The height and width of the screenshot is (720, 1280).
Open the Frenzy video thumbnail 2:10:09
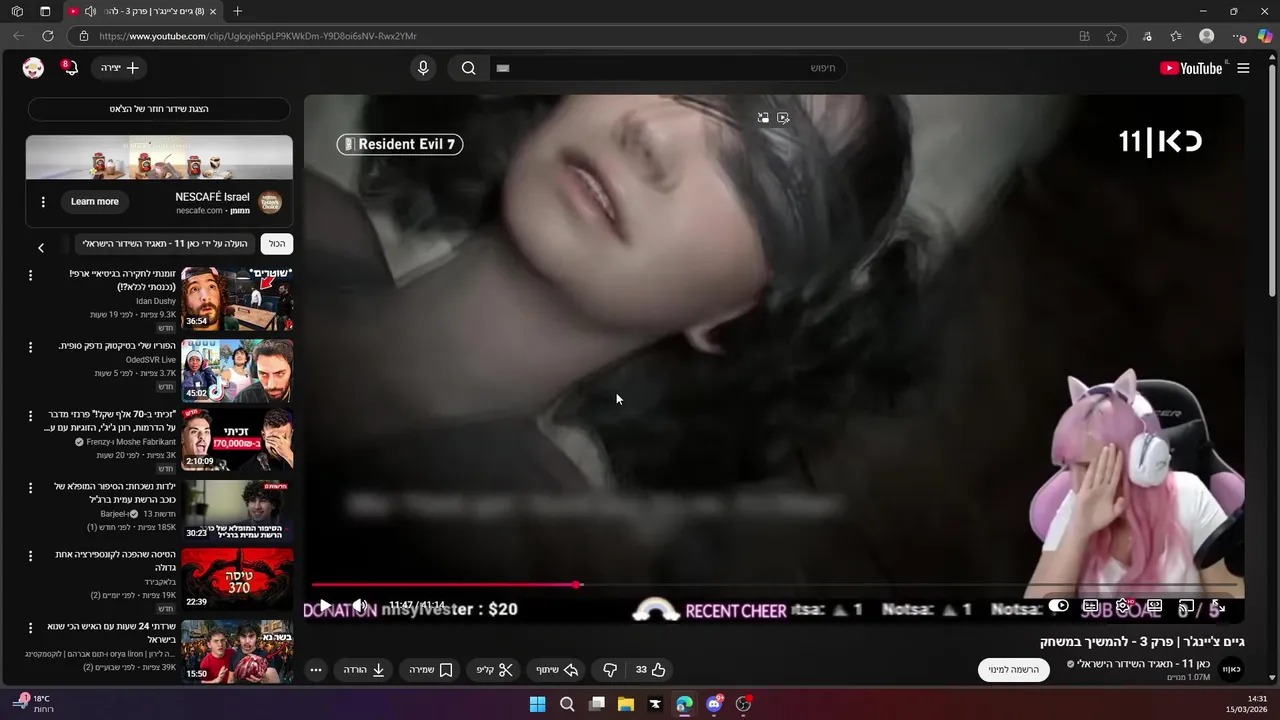(237, 439)
